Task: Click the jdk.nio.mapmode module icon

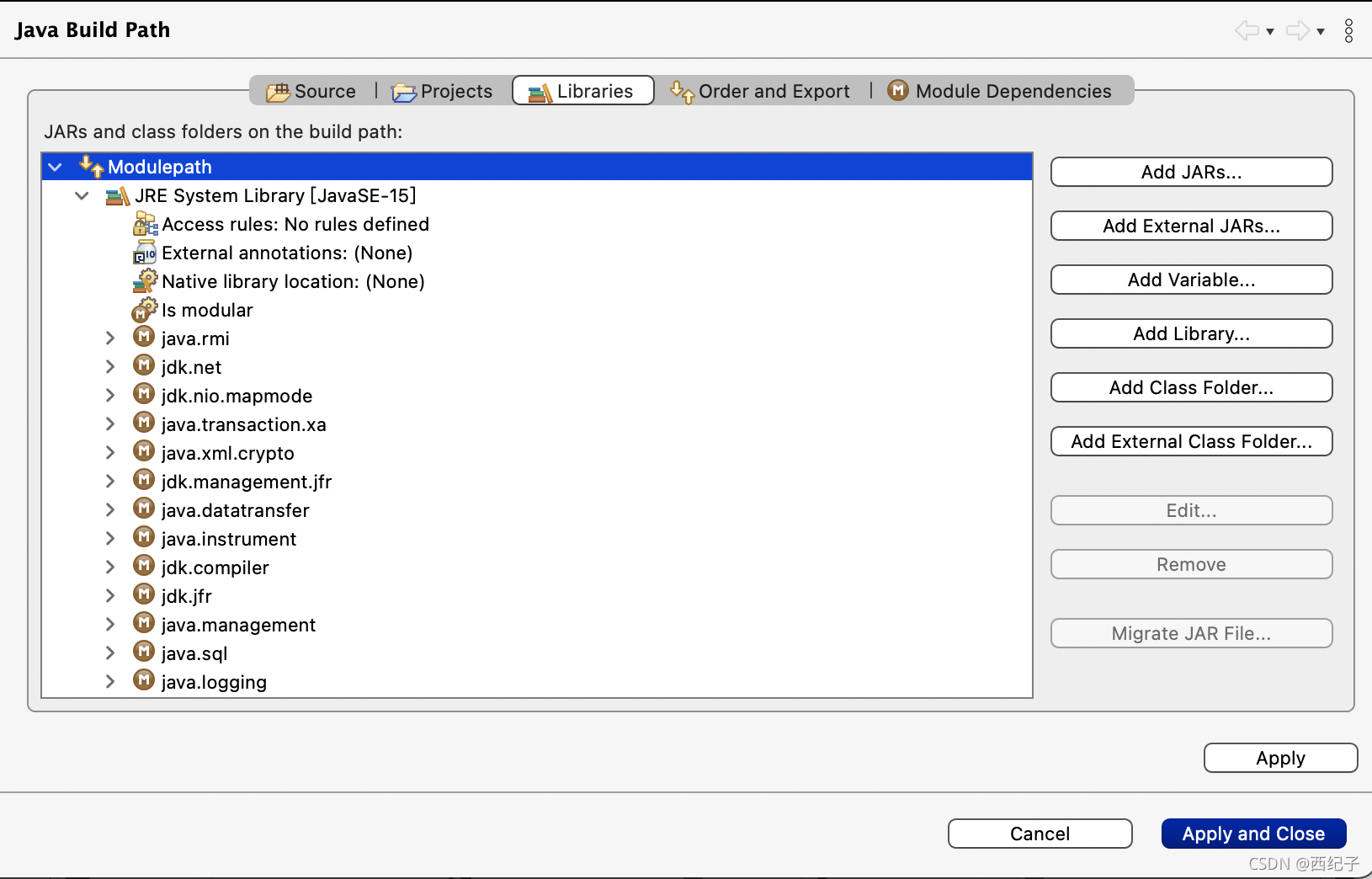Action: 144,394
